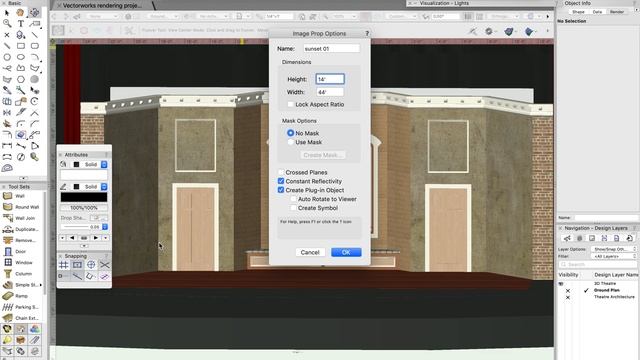Toggle Snap to Angle in Snapping palette
The width and height of the screenshot is (640, 360).
click(x=91, y=265)
